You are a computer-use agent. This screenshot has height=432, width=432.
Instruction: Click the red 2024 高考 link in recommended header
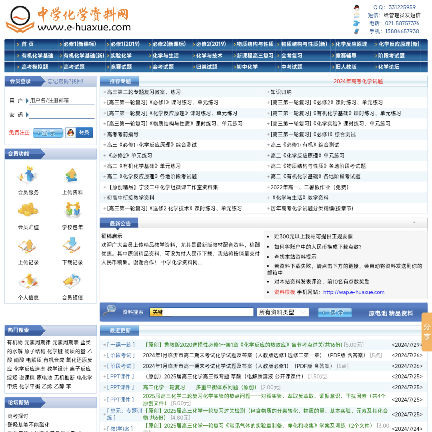(x=358, y=81)
